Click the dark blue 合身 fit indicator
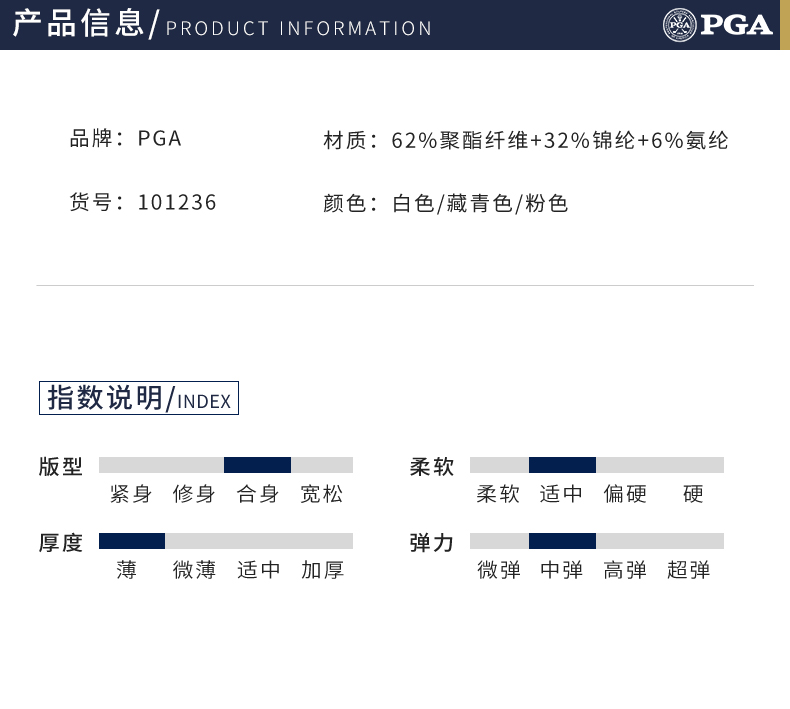The image size is (790, 709). [257, 465]
